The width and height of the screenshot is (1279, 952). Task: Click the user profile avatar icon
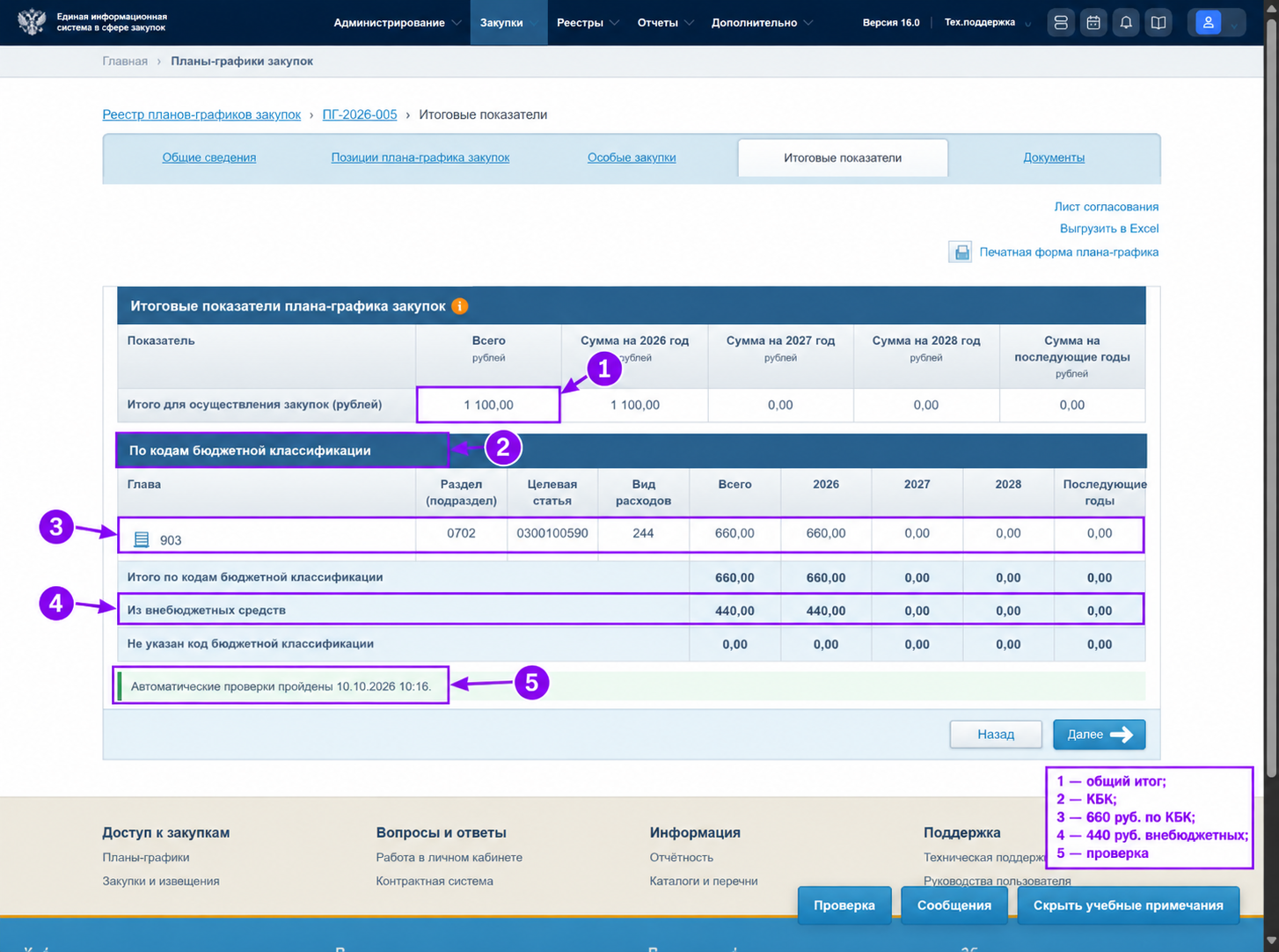[1208, 23]
